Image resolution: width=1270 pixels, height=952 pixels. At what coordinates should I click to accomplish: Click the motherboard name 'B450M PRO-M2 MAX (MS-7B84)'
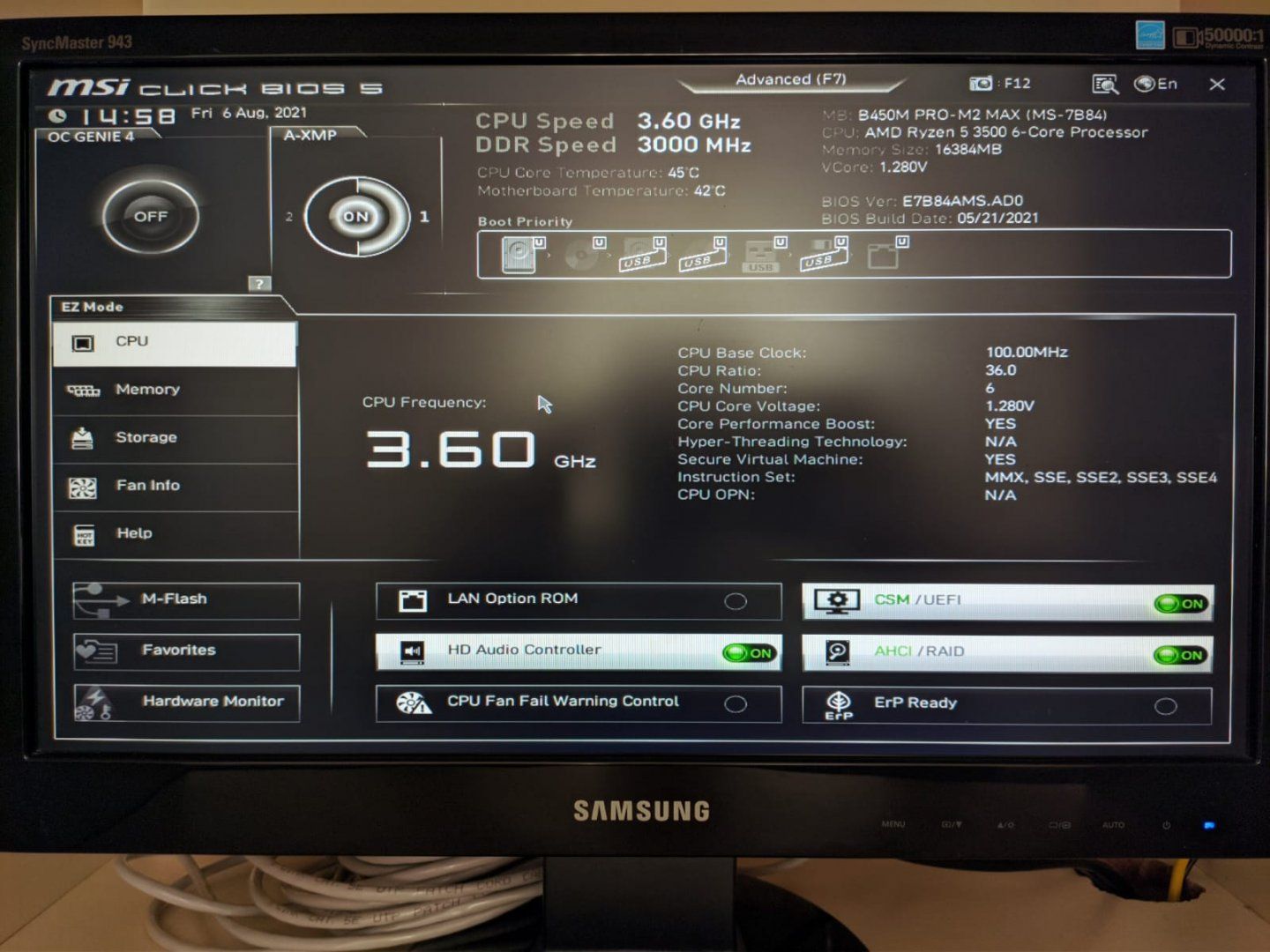click(982, 115)
